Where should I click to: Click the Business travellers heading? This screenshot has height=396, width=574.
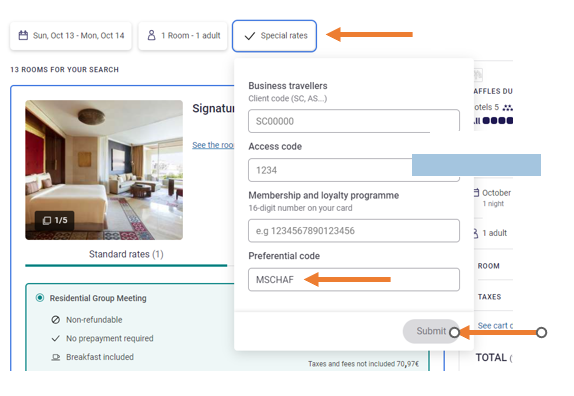(x=288, y=86)
